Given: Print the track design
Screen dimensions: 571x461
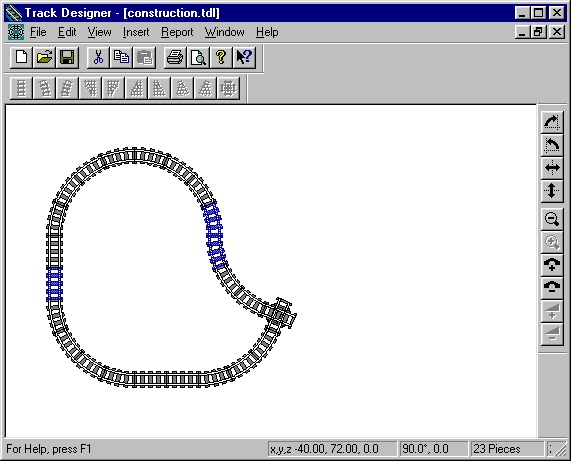Looking at the screenshot, I should (x=175, y=58).
